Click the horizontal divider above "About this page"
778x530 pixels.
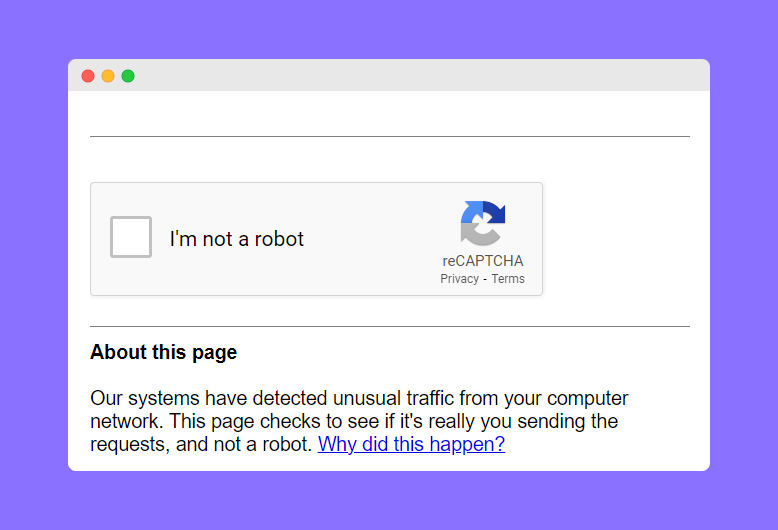[x=390, y=327]
